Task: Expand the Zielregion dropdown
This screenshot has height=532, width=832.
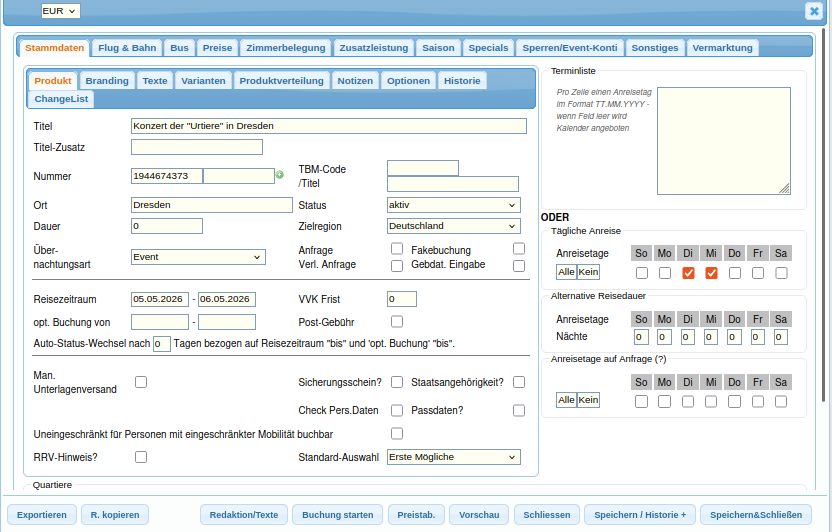Action: (x=453, y=226)
